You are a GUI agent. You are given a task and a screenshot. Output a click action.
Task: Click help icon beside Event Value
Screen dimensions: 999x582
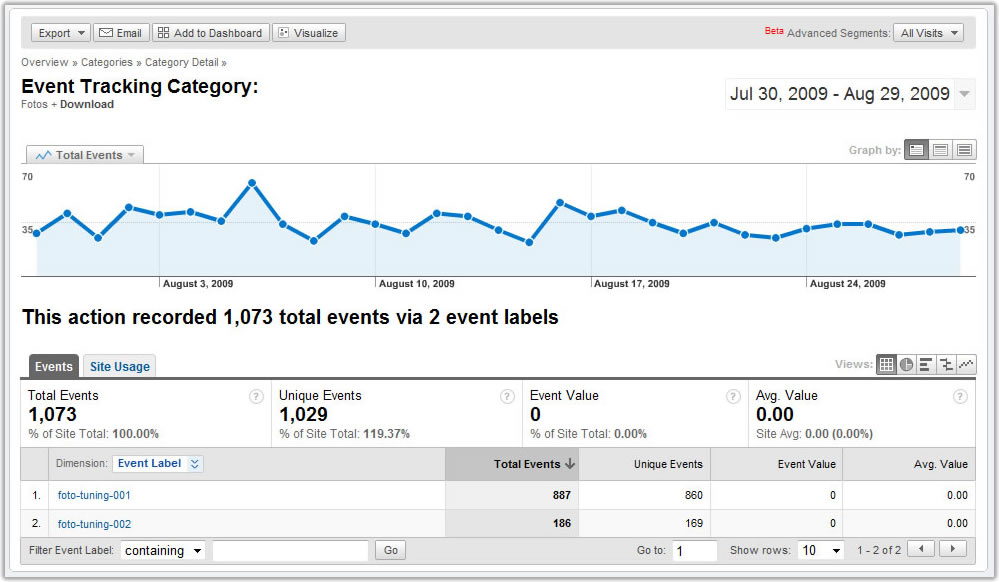733,397
